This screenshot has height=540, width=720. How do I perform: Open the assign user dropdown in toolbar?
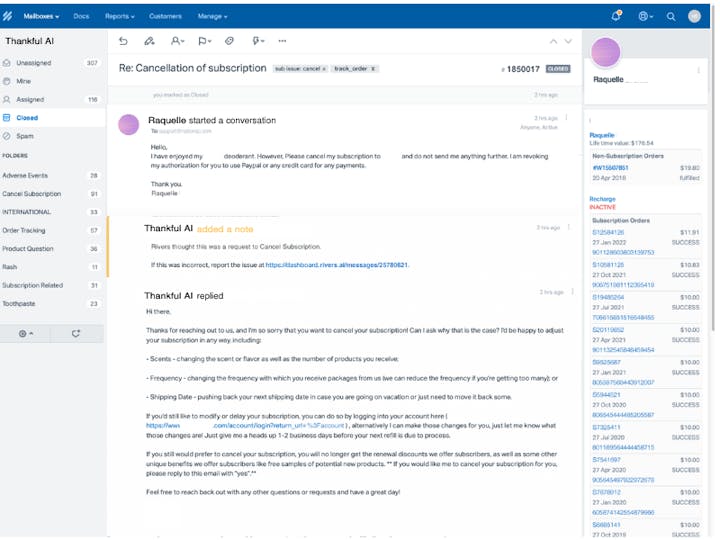pos(177,41)
